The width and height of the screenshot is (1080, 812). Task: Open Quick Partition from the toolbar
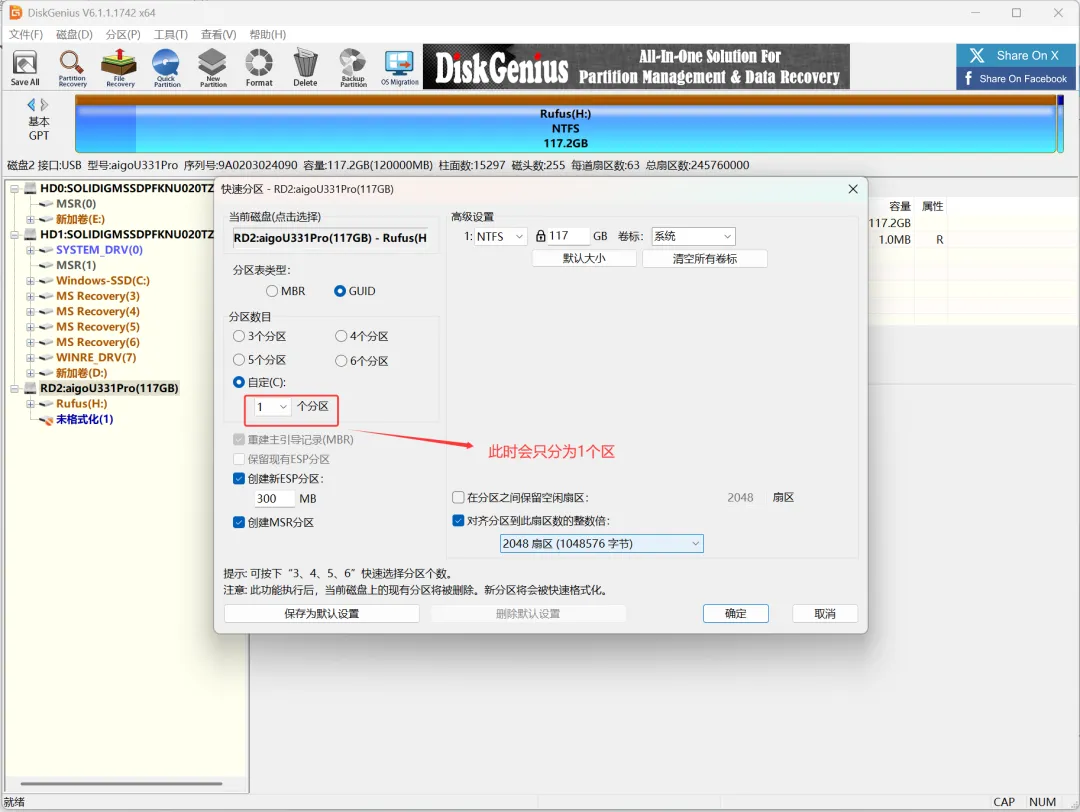pos(167,67)
